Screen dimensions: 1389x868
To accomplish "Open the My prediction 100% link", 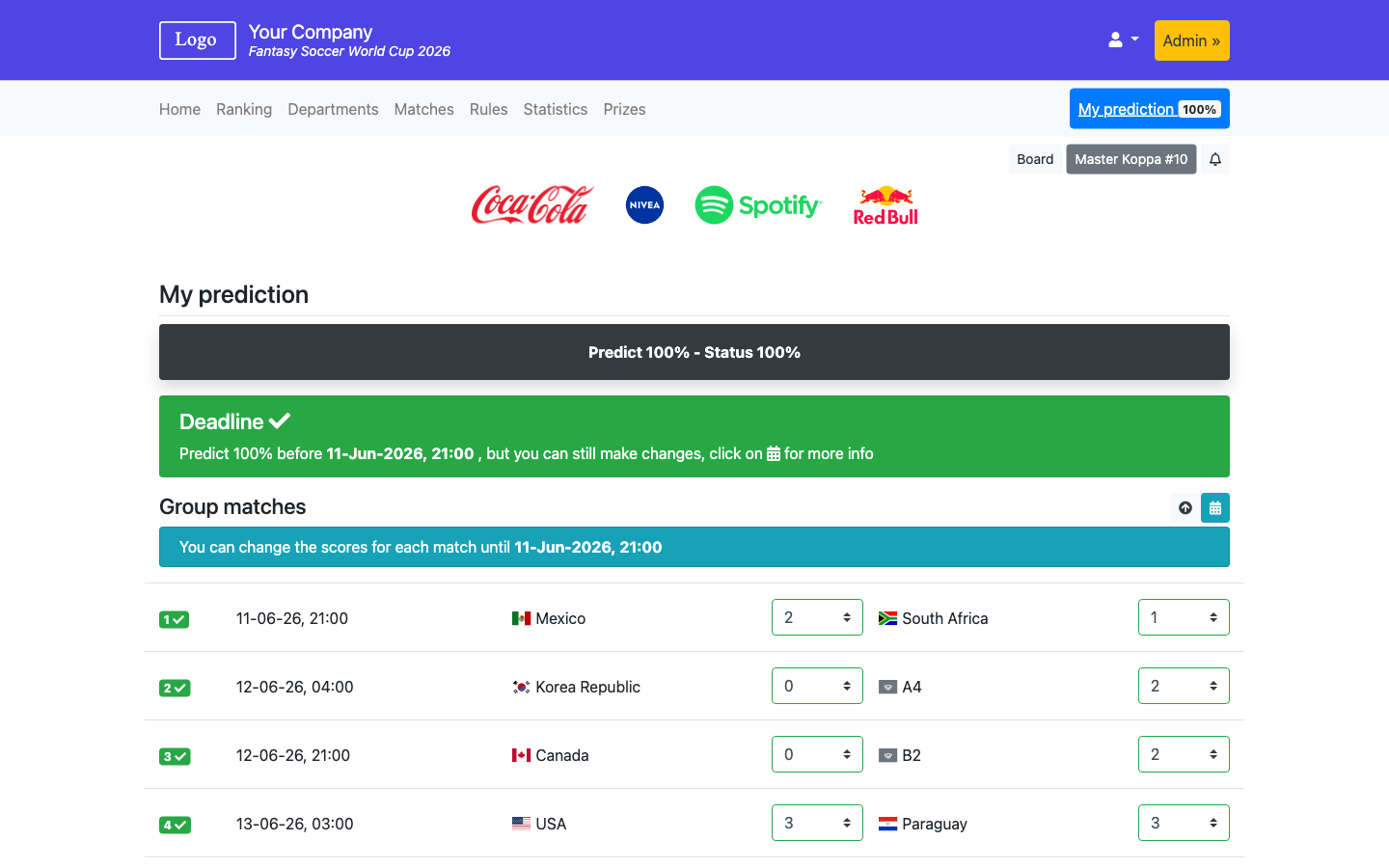I will pyautogui.click(x=1149, y=108).
